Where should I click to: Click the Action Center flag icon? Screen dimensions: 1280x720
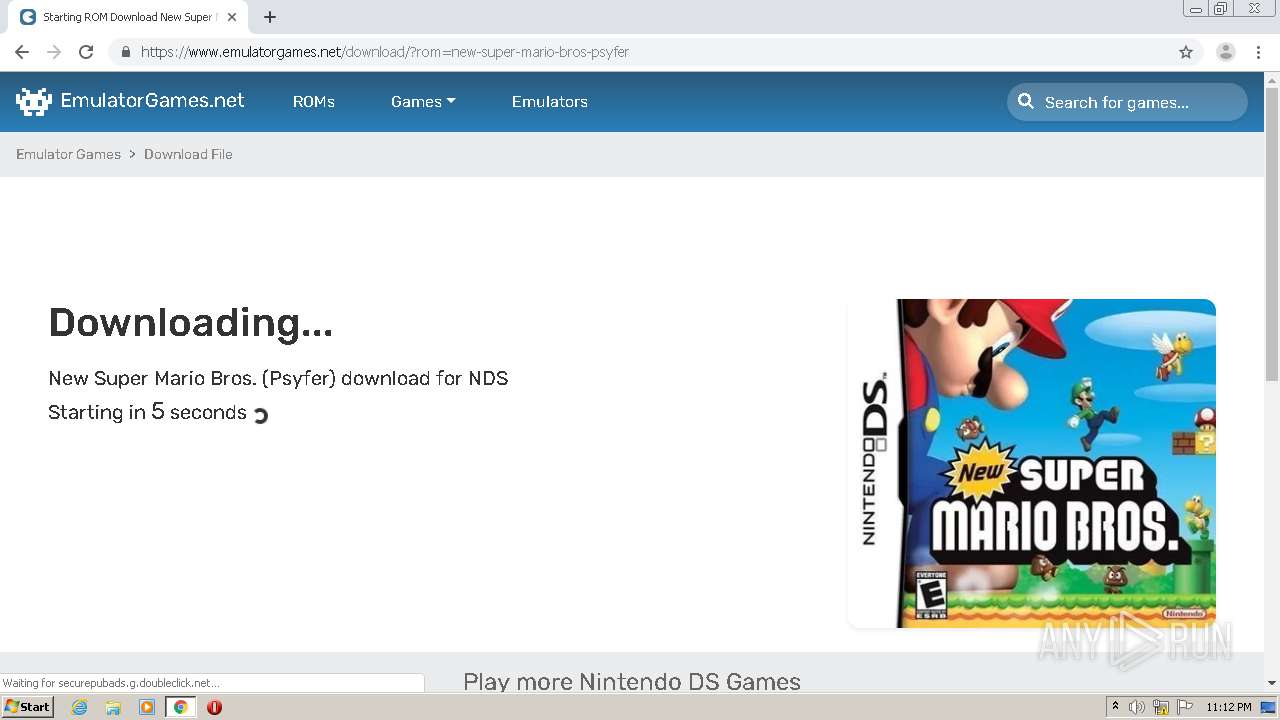pos(1185,707)
